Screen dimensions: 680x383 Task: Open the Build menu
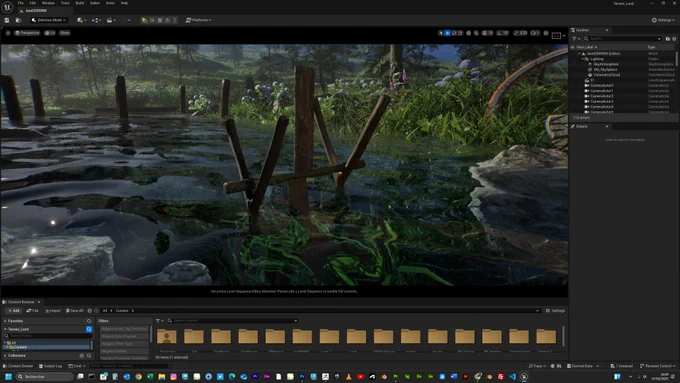tap(80, 3)
